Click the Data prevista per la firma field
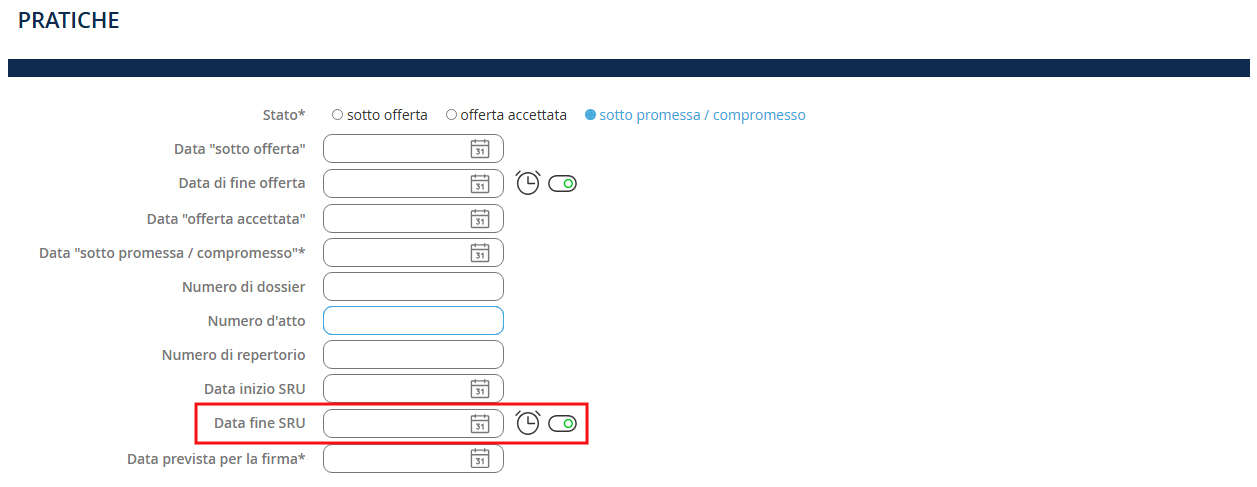 397,458
